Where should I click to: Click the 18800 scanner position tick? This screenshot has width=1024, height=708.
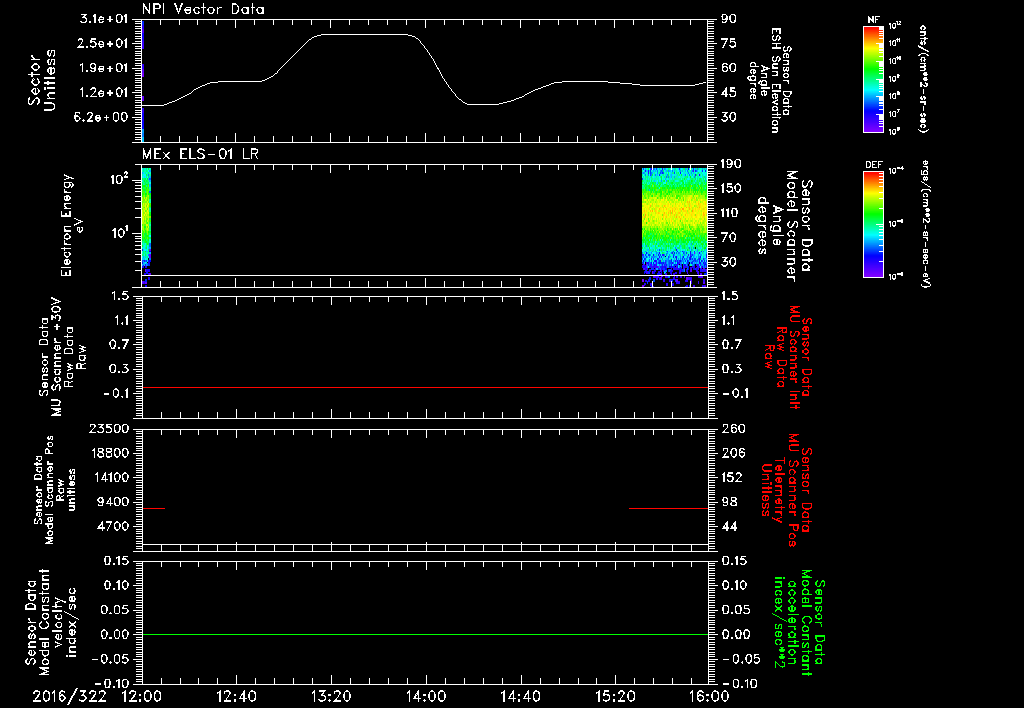point(110,453)
